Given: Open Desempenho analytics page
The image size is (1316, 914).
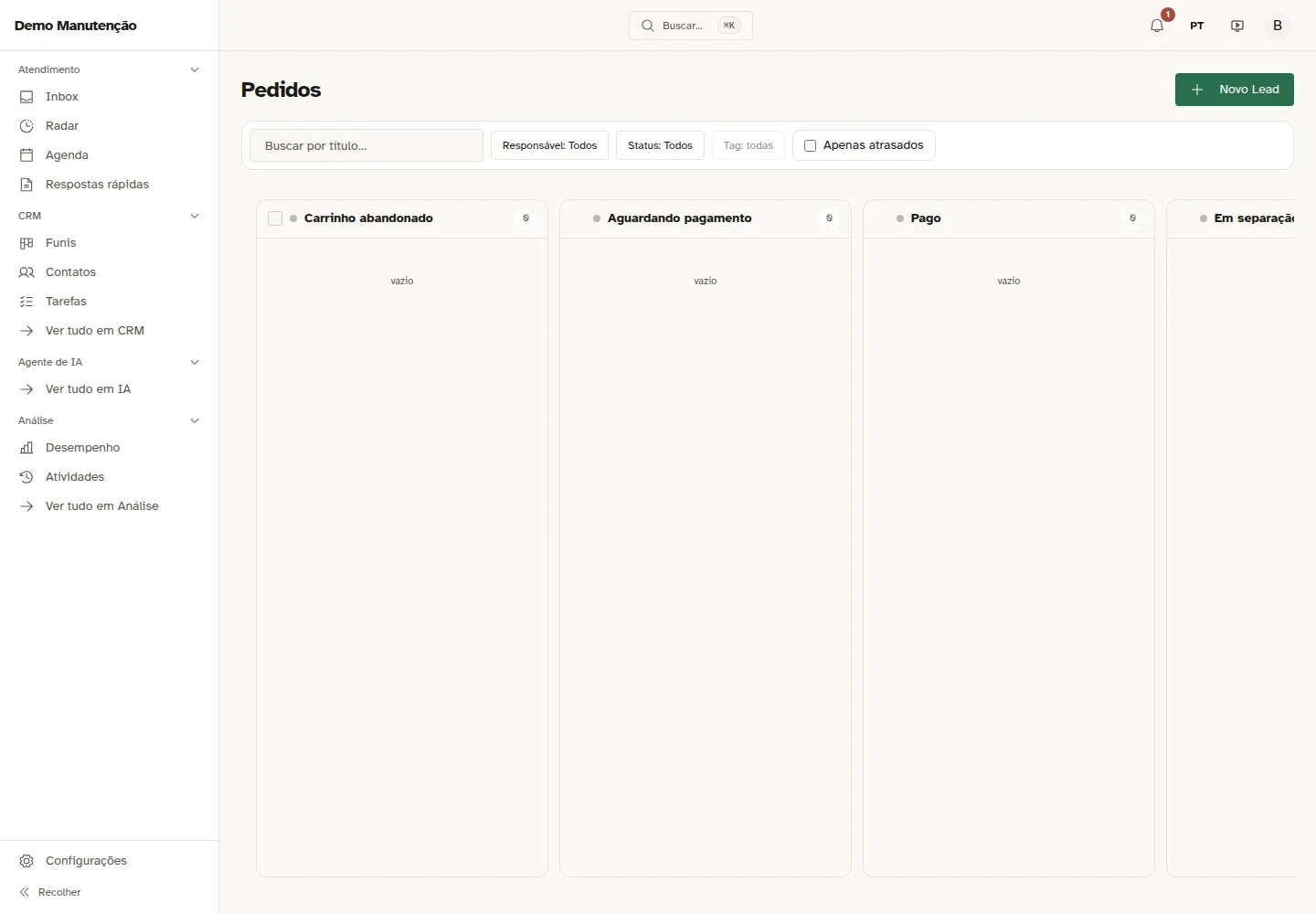Looking at the screenshot, I should click(x=110, y=448).
